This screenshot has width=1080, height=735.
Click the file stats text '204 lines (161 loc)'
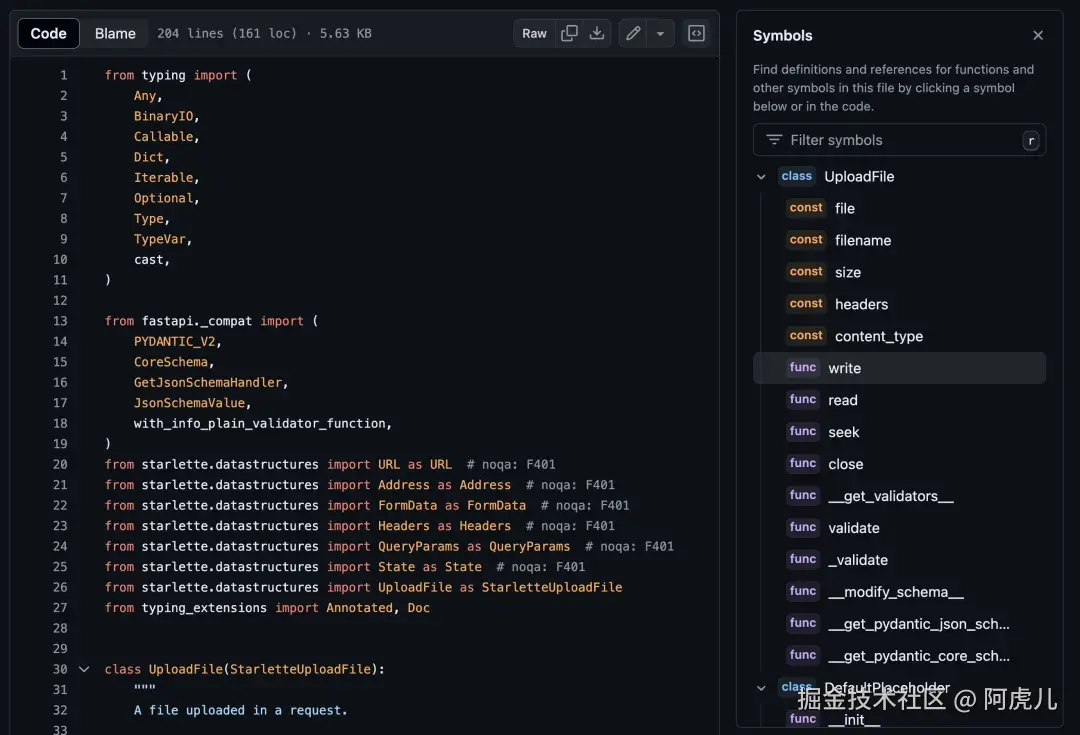click(x=227, y=33)
